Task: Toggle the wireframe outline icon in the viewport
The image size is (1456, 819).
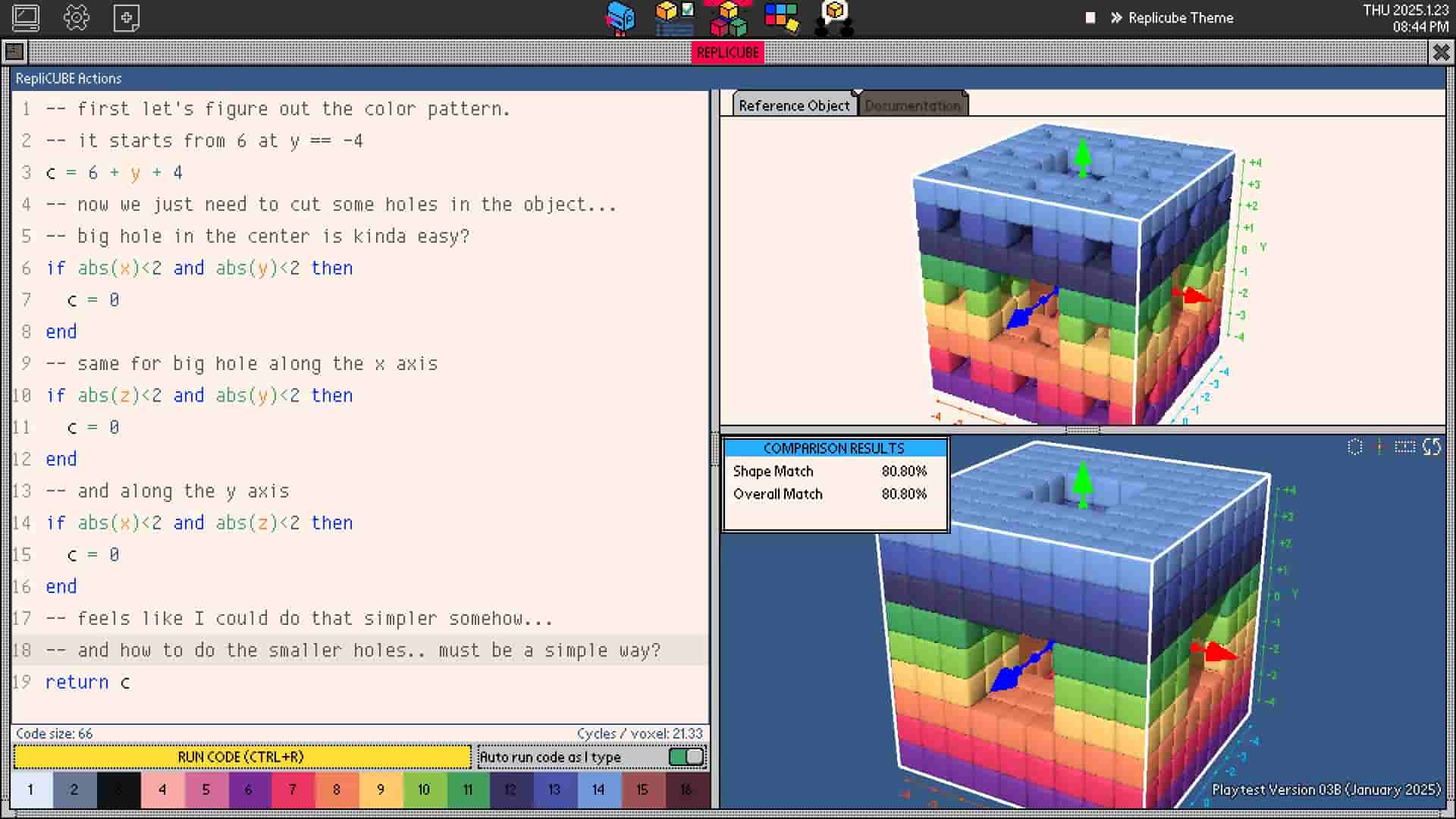Action: coord(1355,447)
